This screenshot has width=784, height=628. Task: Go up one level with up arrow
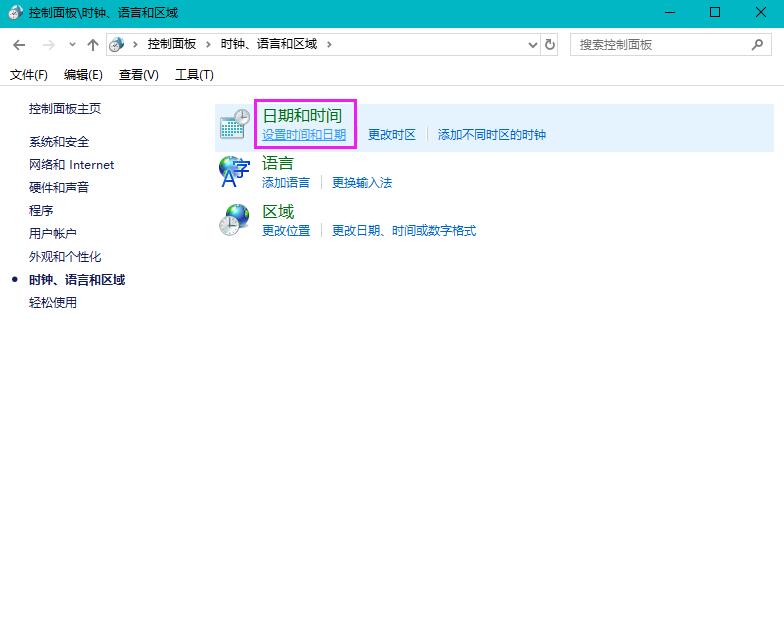(x=92, y=45)
